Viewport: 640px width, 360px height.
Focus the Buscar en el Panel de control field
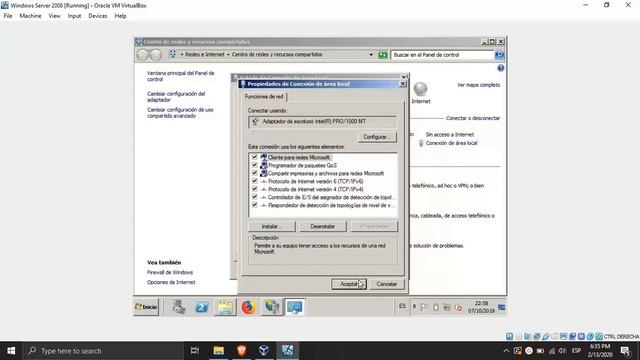(x=442, y=55)
